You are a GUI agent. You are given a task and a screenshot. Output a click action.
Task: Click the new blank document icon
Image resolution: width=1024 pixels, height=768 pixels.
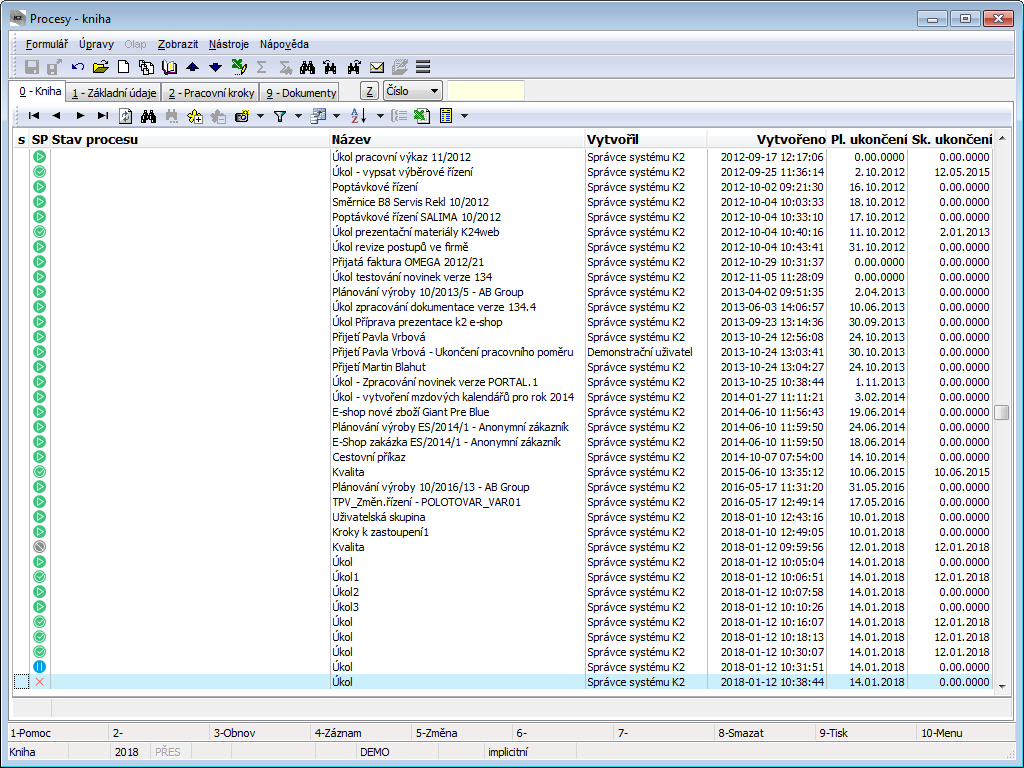point(124,67)
